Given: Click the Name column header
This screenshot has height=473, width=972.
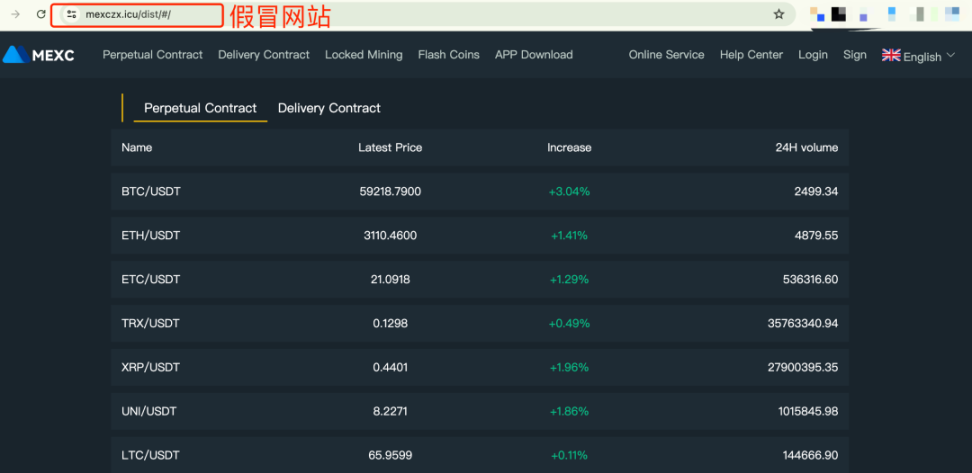Looking at the screenshot, I should [137, 148].
